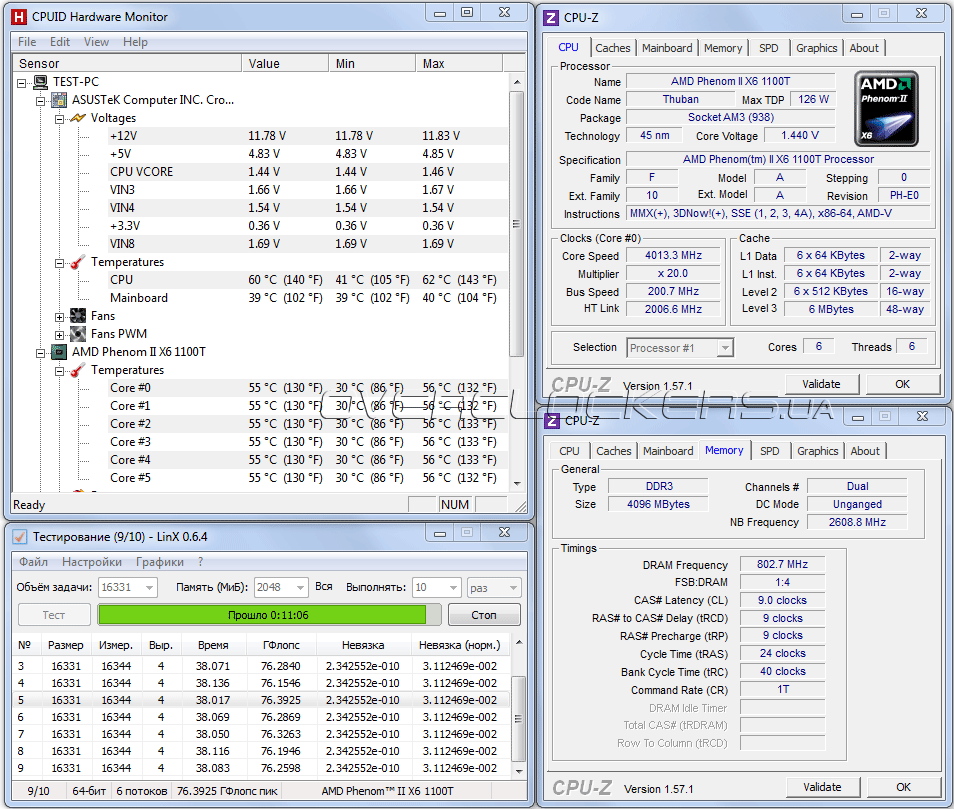954x809 pixels.
Task: Open the View menu in Hardware Monitor
Action: pos(97,42)
